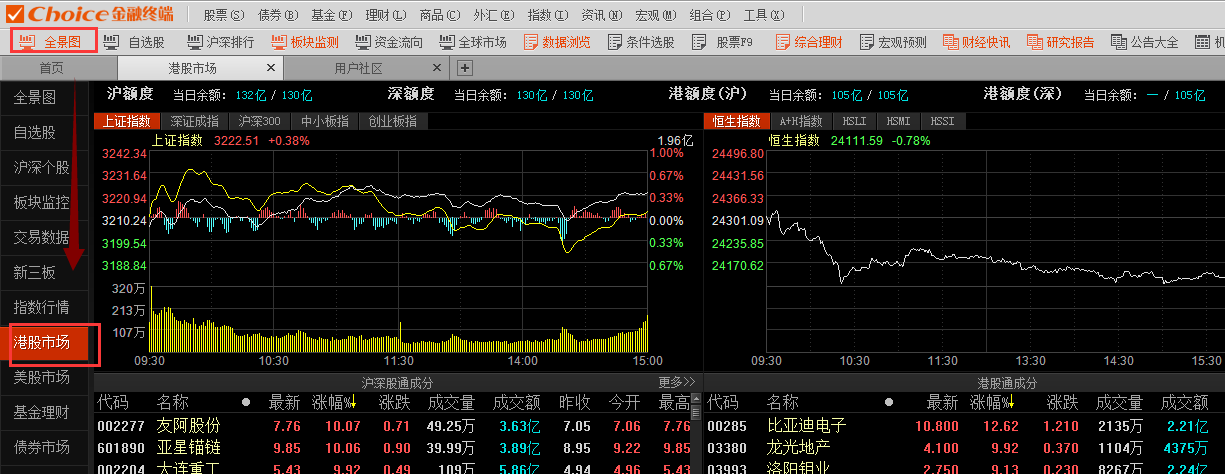Switch to the 用户社区 tab
The height and width of the screenshot is (474, 1225).
[358, 68]
